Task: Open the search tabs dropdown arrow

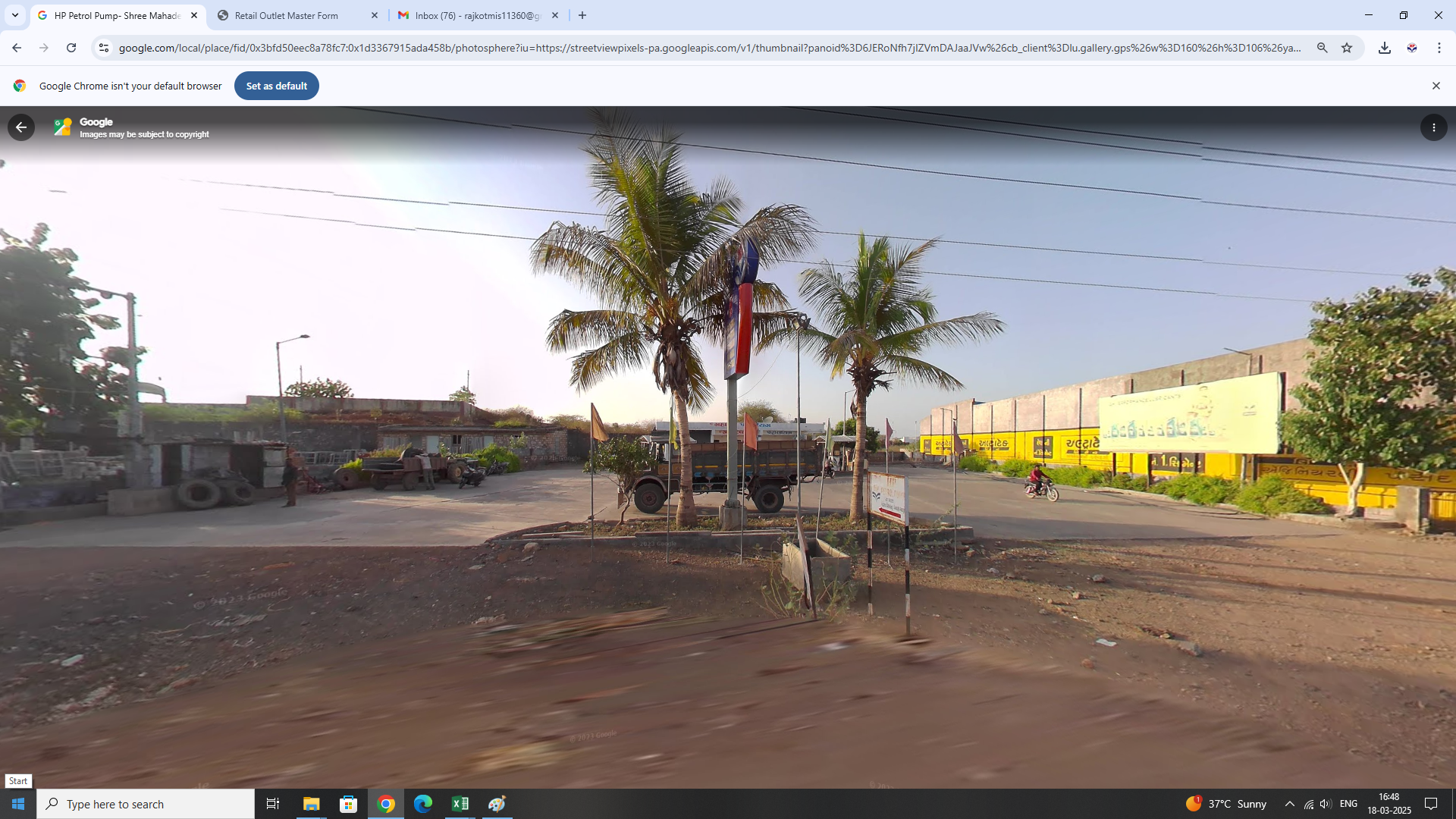Action: point(14,14)
